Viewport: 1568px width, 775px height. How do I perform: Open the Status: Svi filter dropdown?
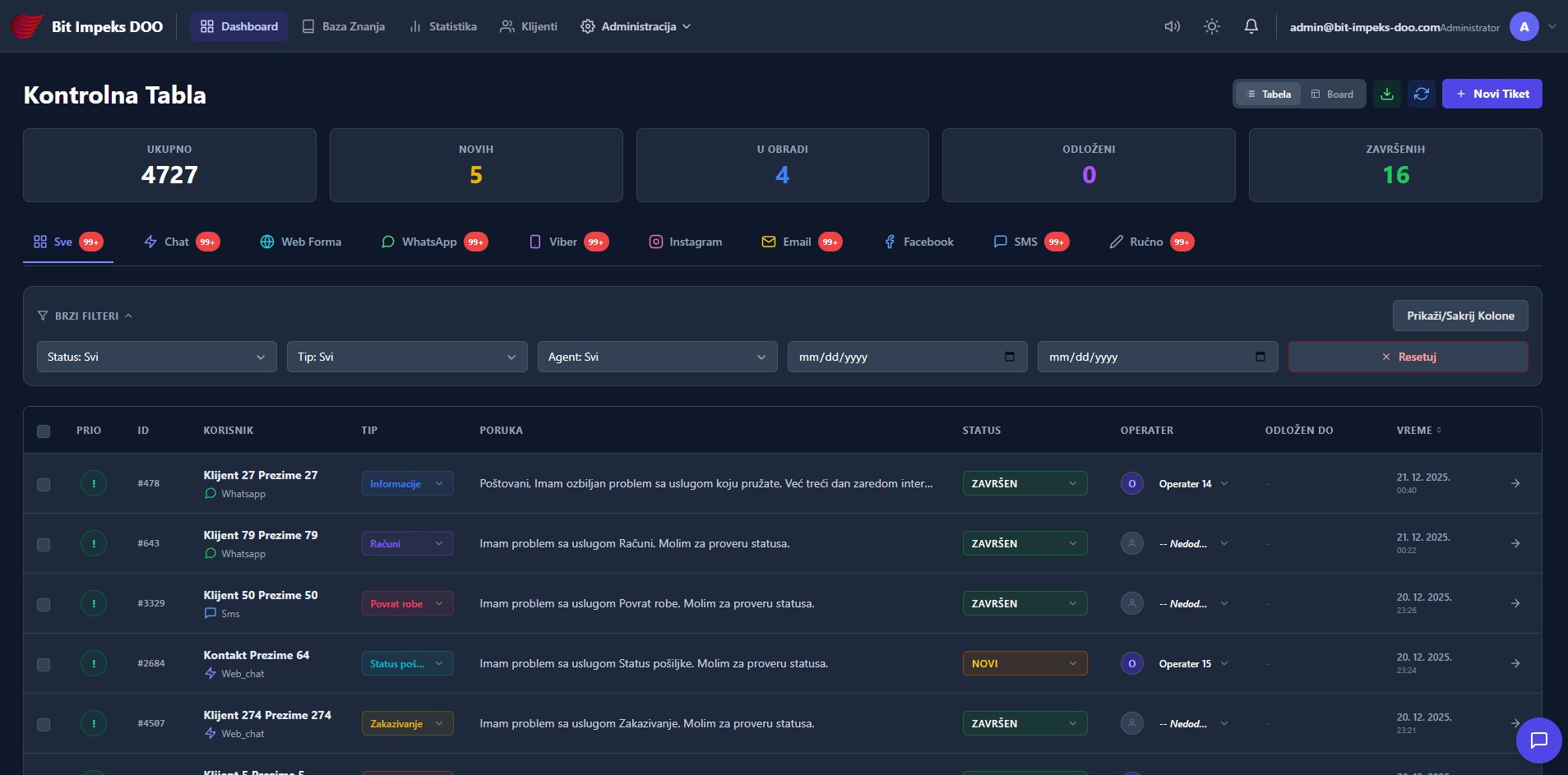pos(155,357)
